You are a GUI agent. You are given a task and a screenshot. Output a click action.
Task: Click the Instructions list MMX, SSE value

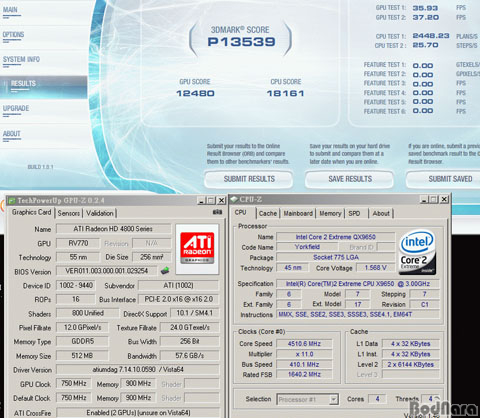(358, 314)
